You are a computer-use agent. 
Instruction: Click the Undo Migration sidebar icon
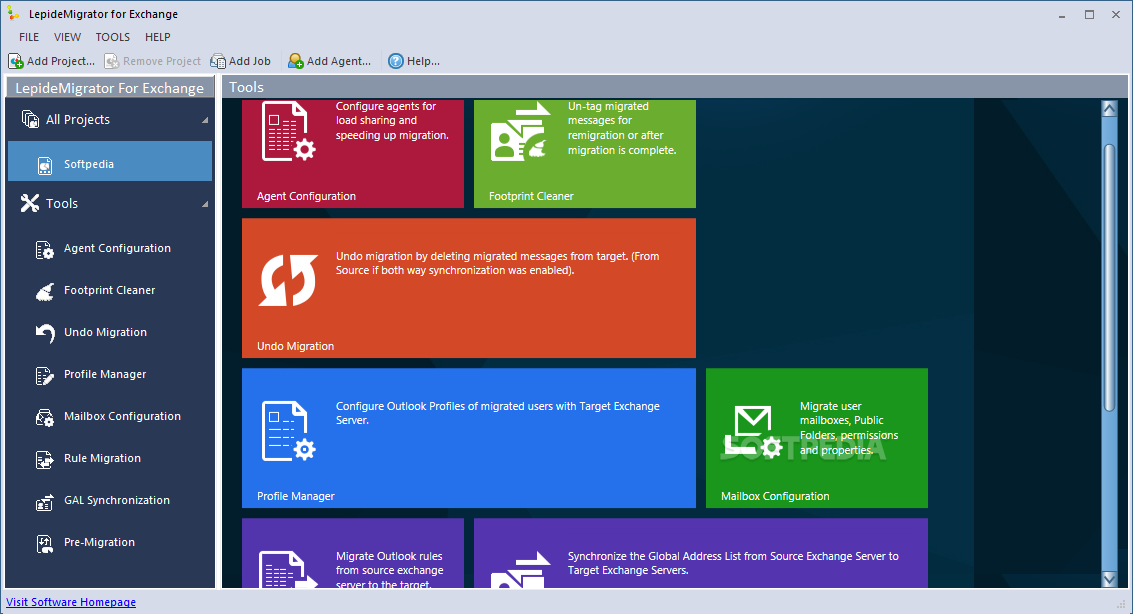(45, 333)
